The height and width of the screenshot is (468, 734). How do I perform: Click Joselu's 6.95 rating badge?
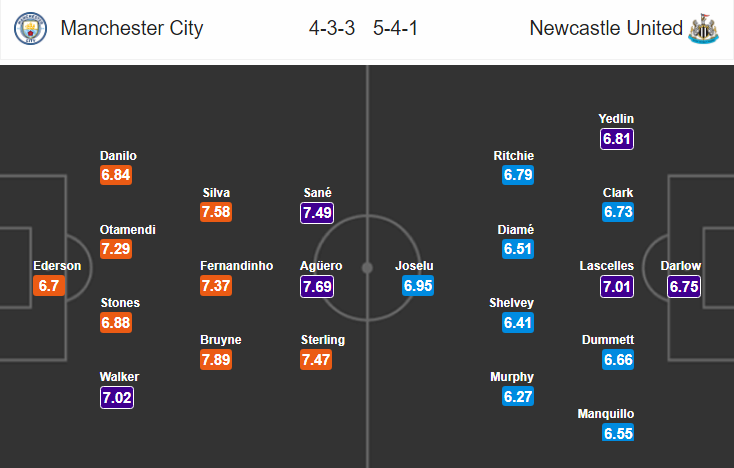point(418,285)
